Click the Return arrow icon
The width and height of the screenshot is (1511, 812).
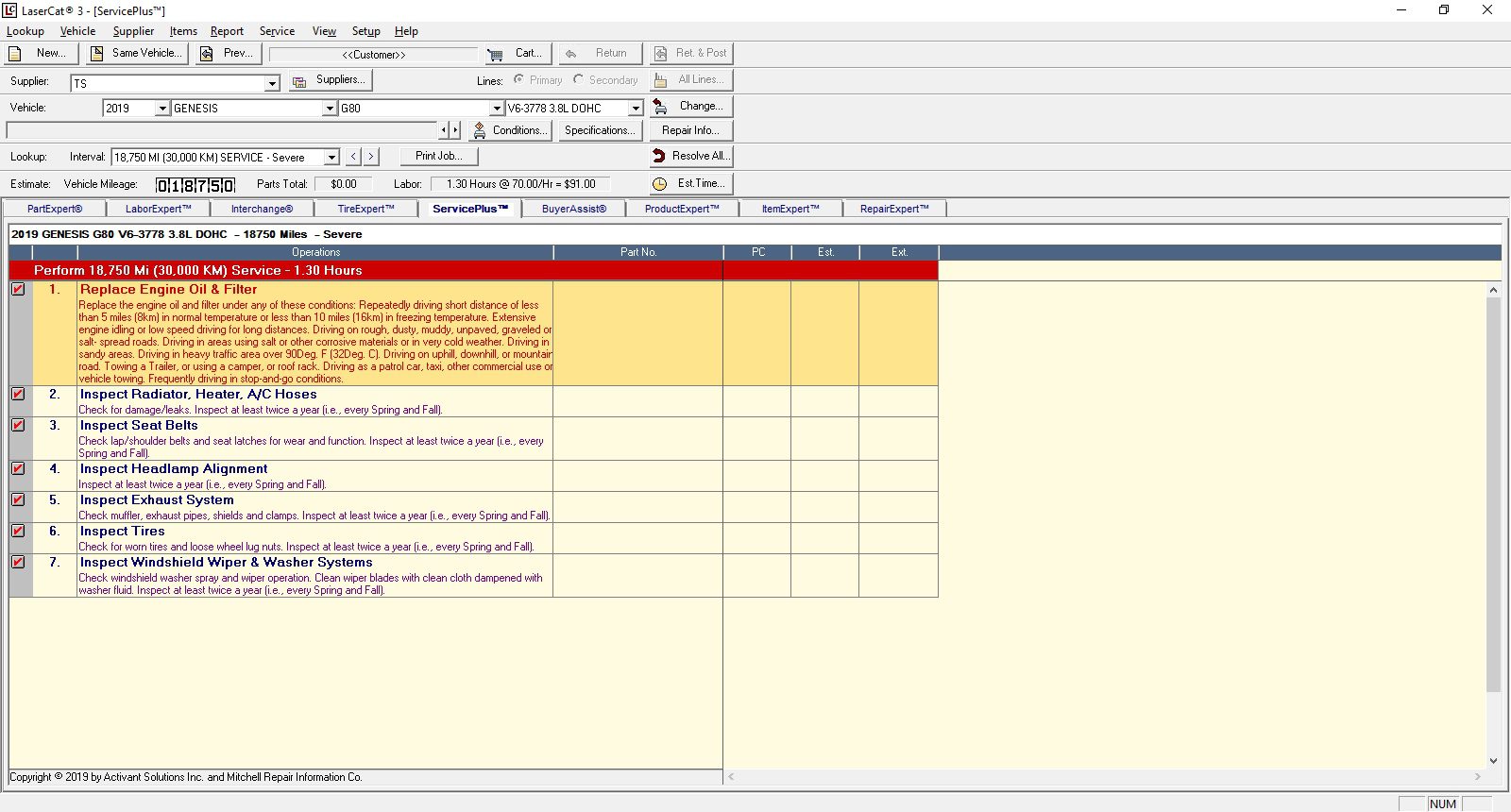pos(571,54)
